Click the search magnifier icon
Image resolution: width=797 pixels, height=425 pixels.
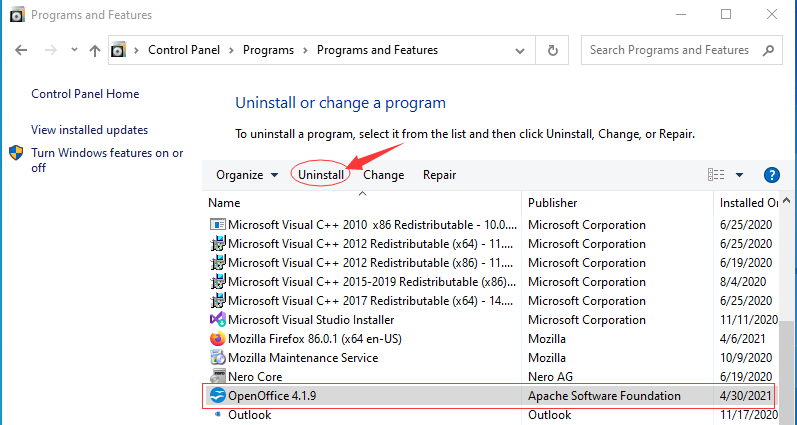coord(768,50)
